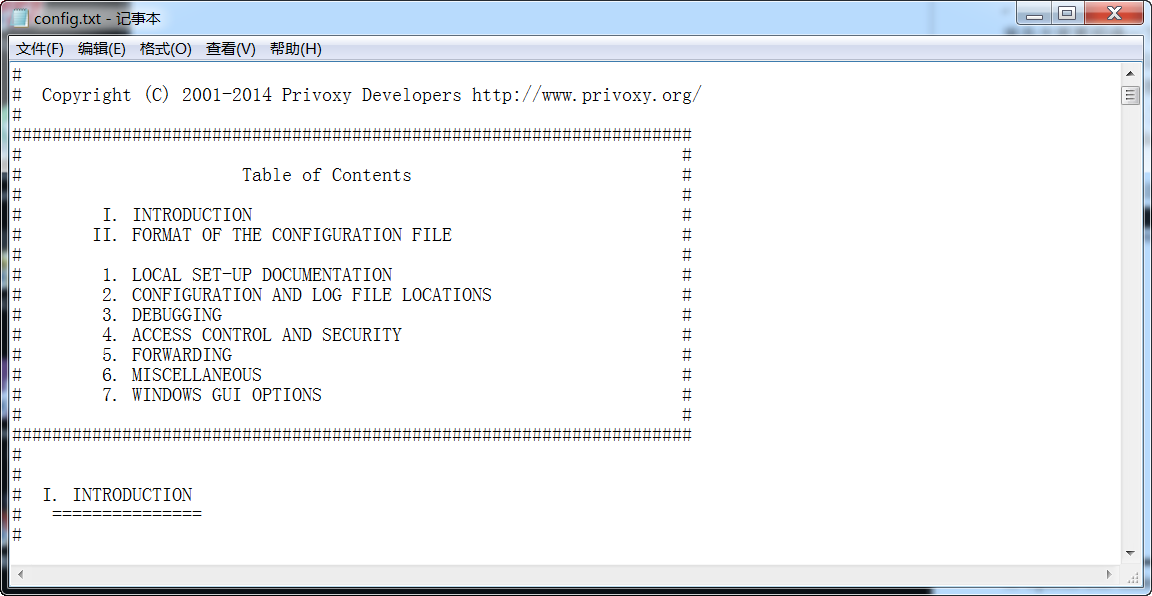Click the http://www.privoxy.org/ URL text
The height and width of the screenshot is (596, 1152).
pyautogui.click(x=587, y=95)
